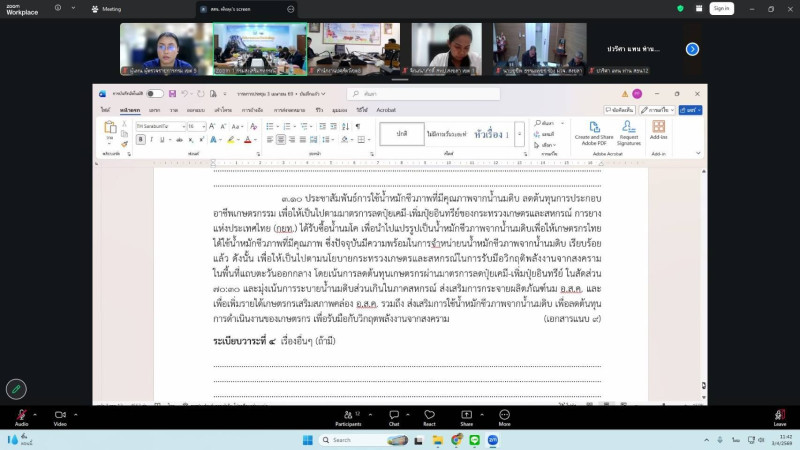Click Create and Share Adobe PDF

click(594, 135)
